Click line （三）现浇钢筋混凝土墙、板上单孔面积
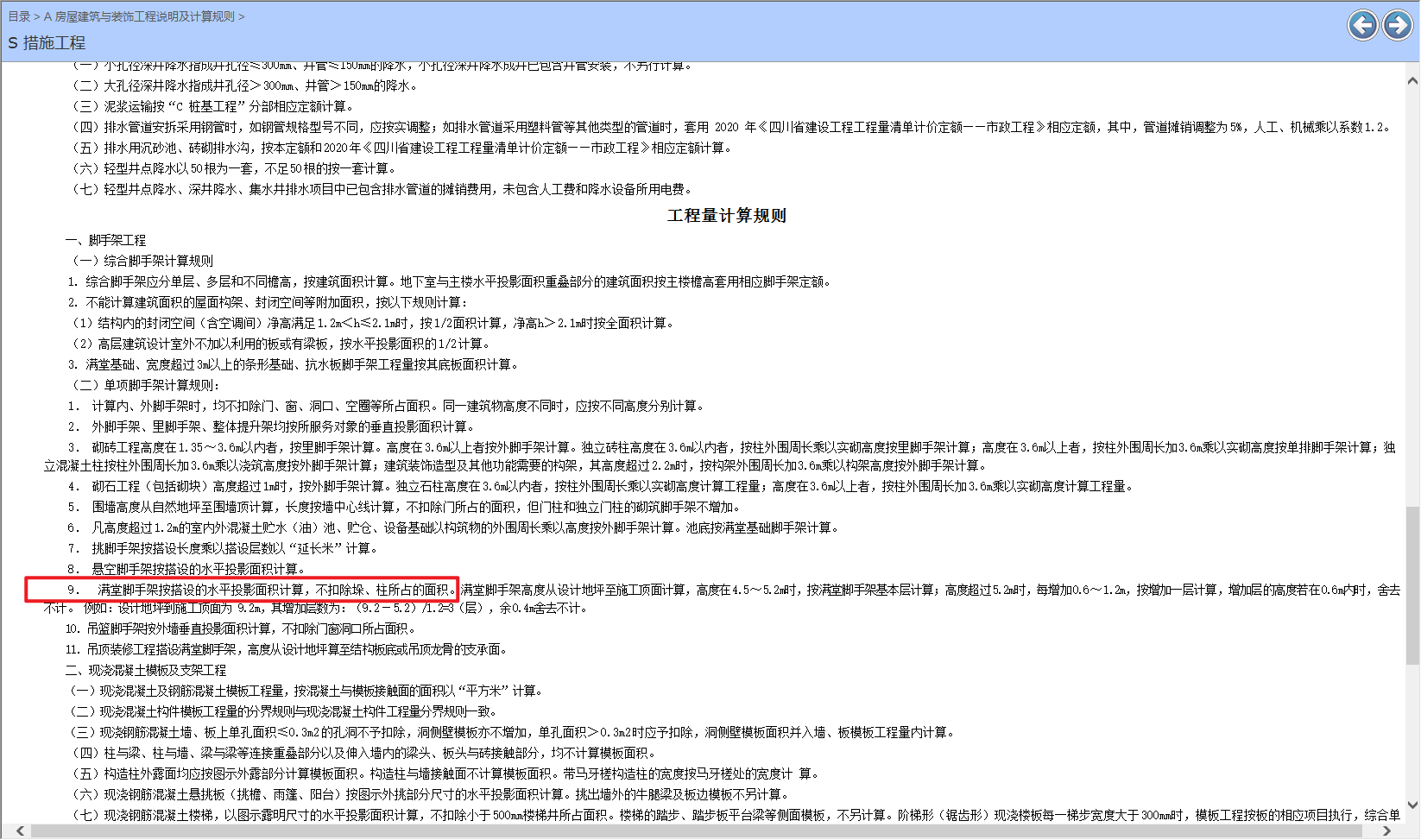This screenshot has height=840, width=1421. click(x=513, y=732)
